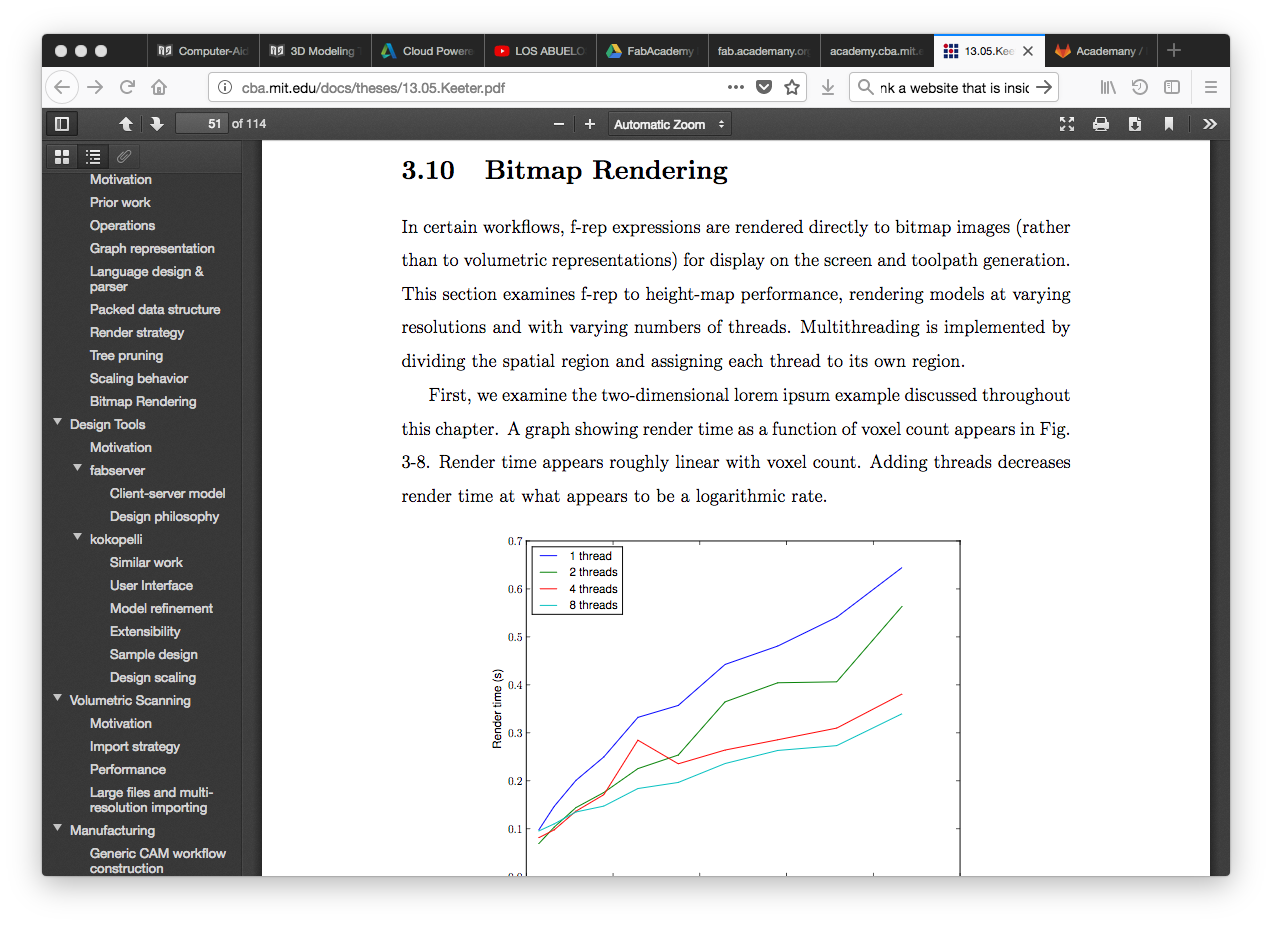Open Graph representation outline entry
The height and width of the screenshot is (926, 1272).
(152, 248)
